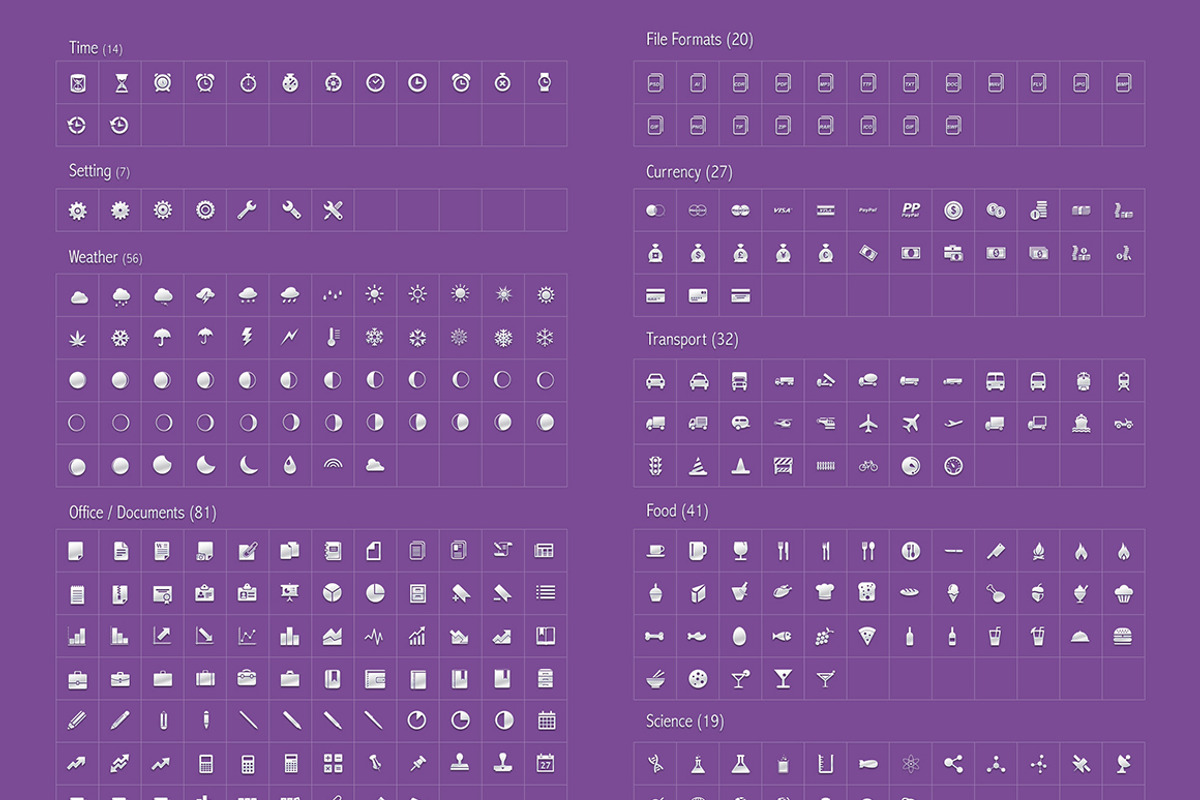
Task: Click the MP3 file format icon
Action: click(825, 83)
